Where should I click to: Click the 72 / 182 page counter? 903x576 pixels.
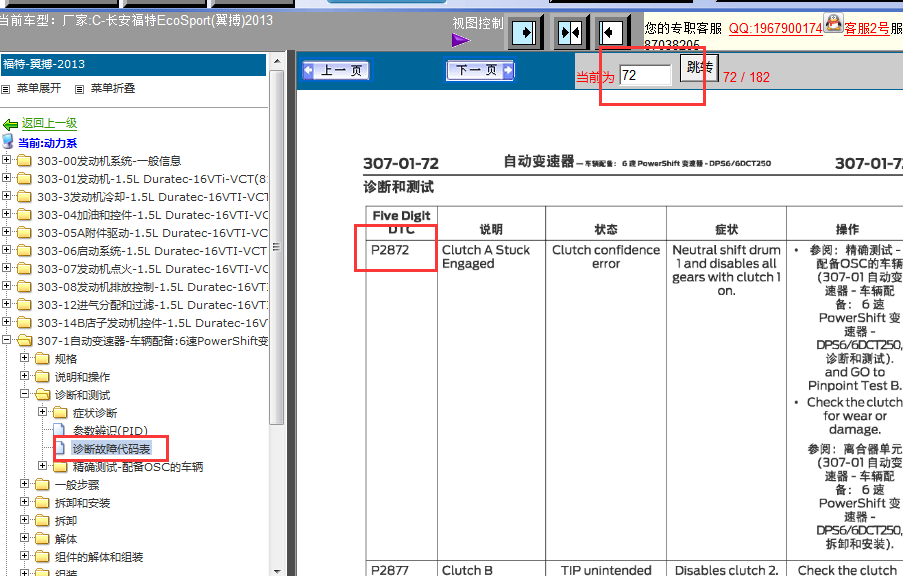click(746, 77)
